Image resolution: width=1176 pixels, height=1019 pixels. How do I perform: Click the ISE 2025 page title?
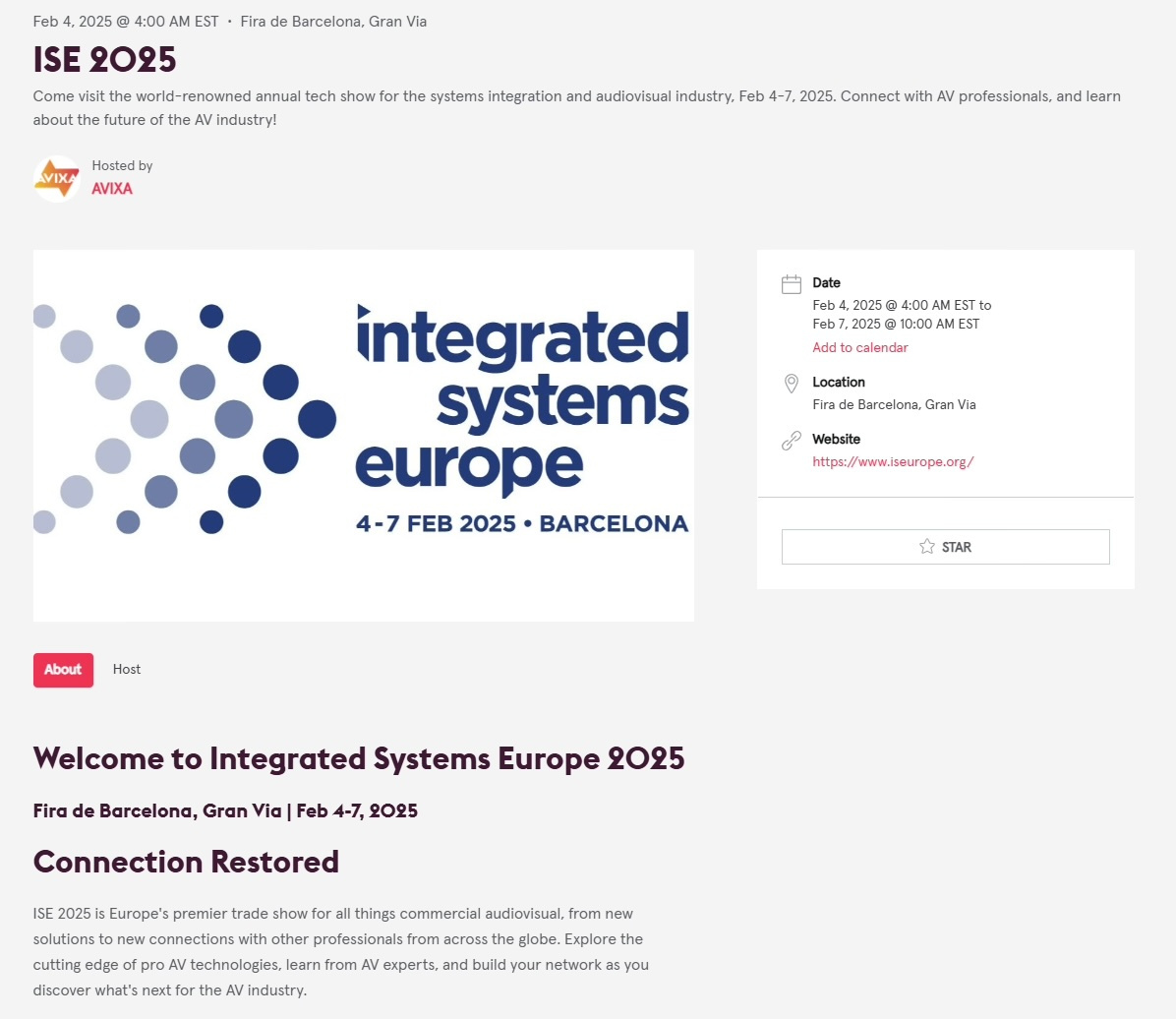(x=104, y=60)
